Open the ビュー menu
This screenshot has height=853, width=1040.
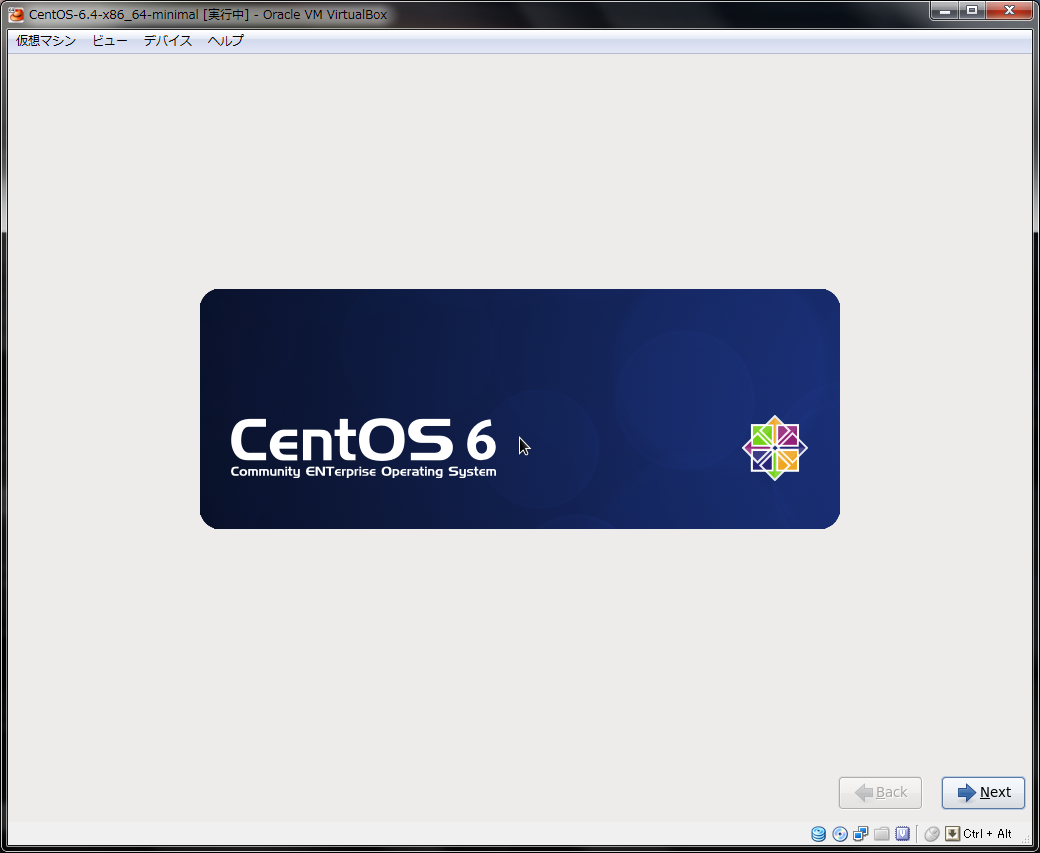pos(109,40)
